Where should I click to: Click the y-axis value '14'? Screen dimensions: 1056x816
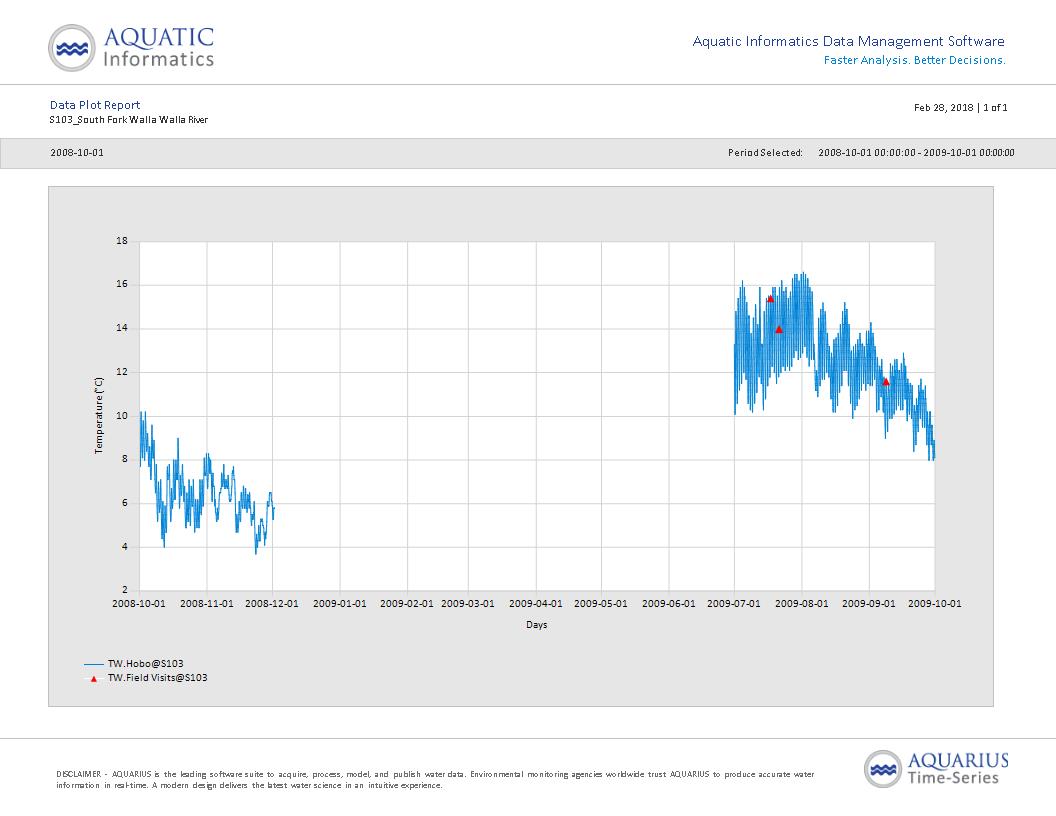[122, 329]
